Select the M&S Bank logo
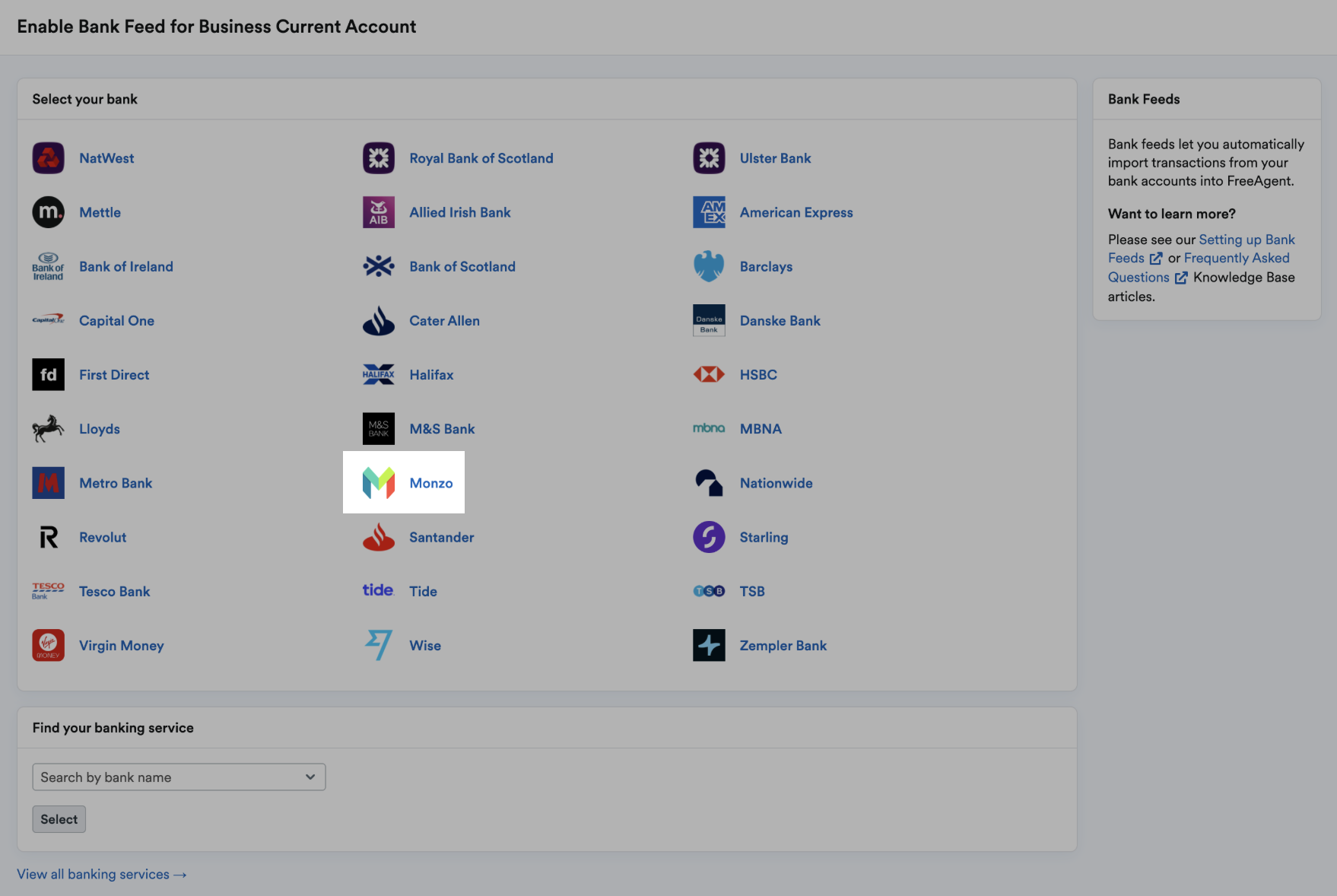This screenshot has height=896, width=1337. pyautogui.click(x=378, y=428)
